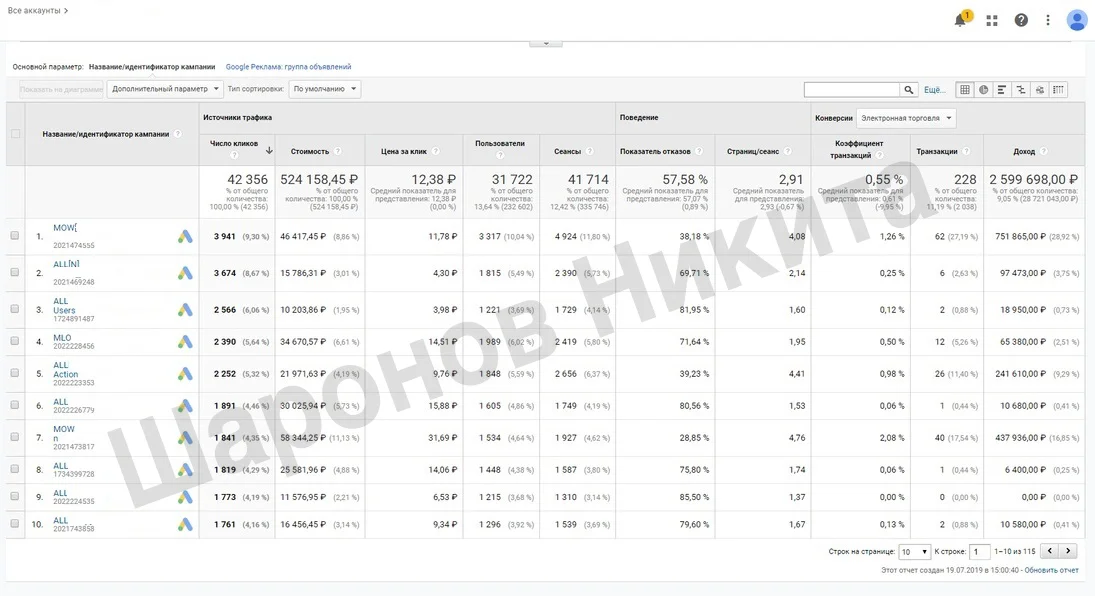Tick the checkbox for row 5 ALL Action
1095x596 pixels.
pos(15,374)
